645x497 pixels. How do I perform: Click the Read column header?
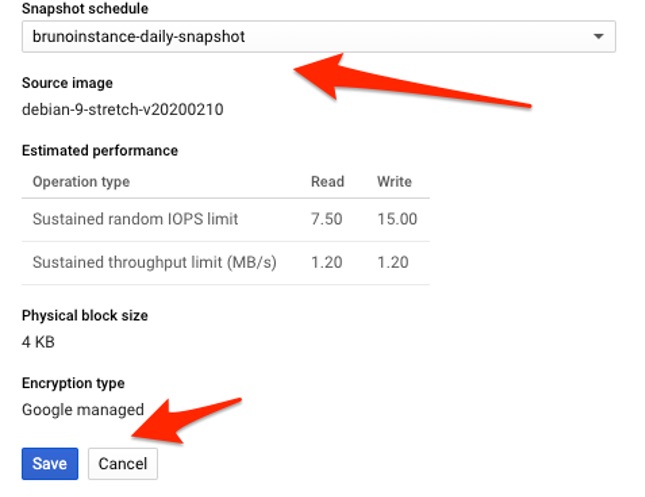pos(327,182)
